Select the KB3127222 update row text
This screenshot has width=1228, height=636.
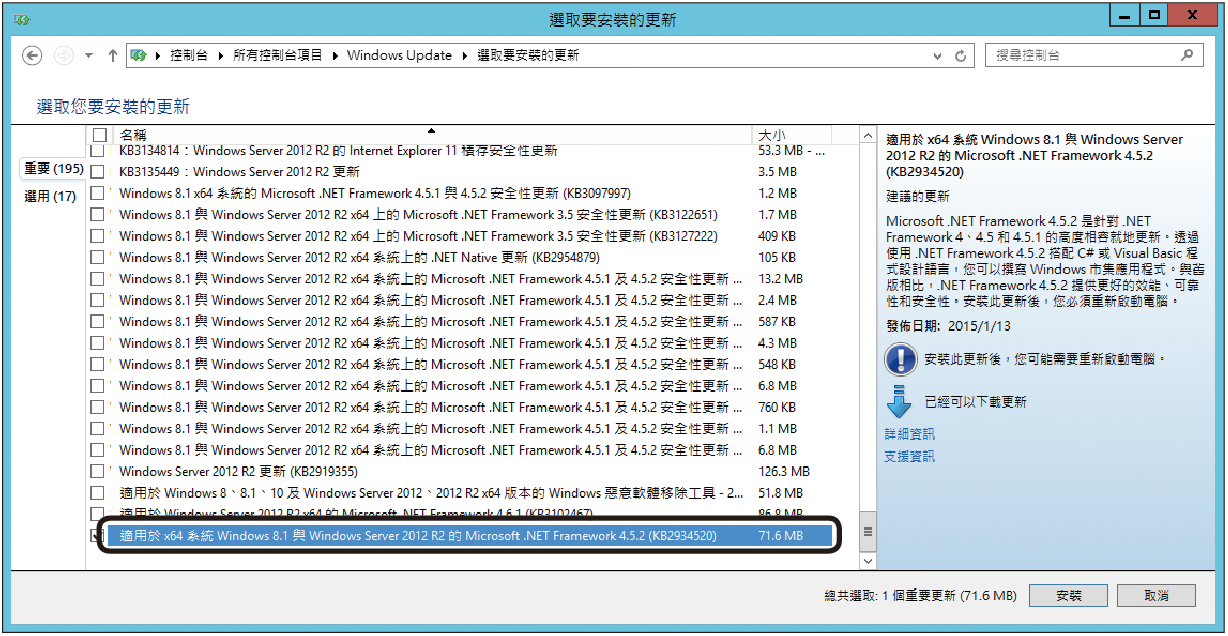click(418, 236)
